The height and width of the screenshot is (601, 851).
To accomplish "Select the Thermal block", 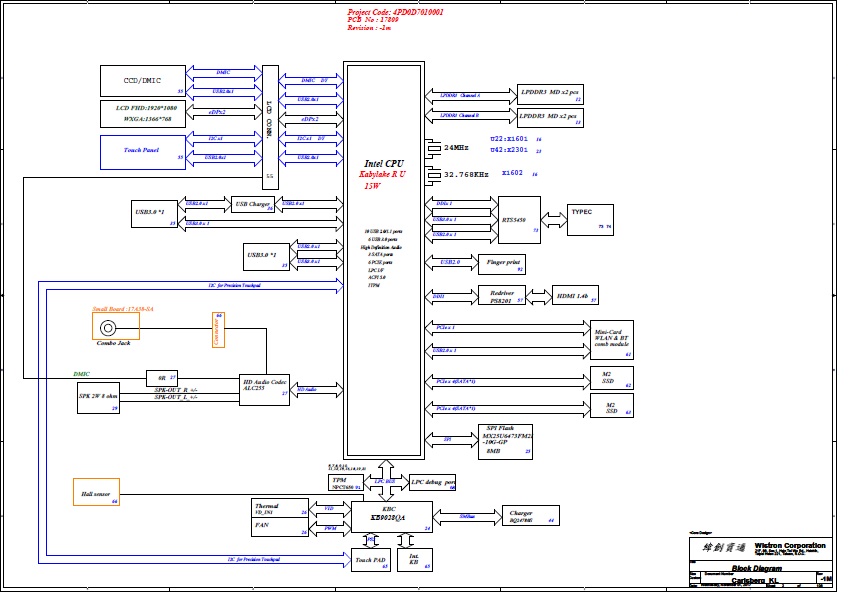I will [x=280, y=508].
